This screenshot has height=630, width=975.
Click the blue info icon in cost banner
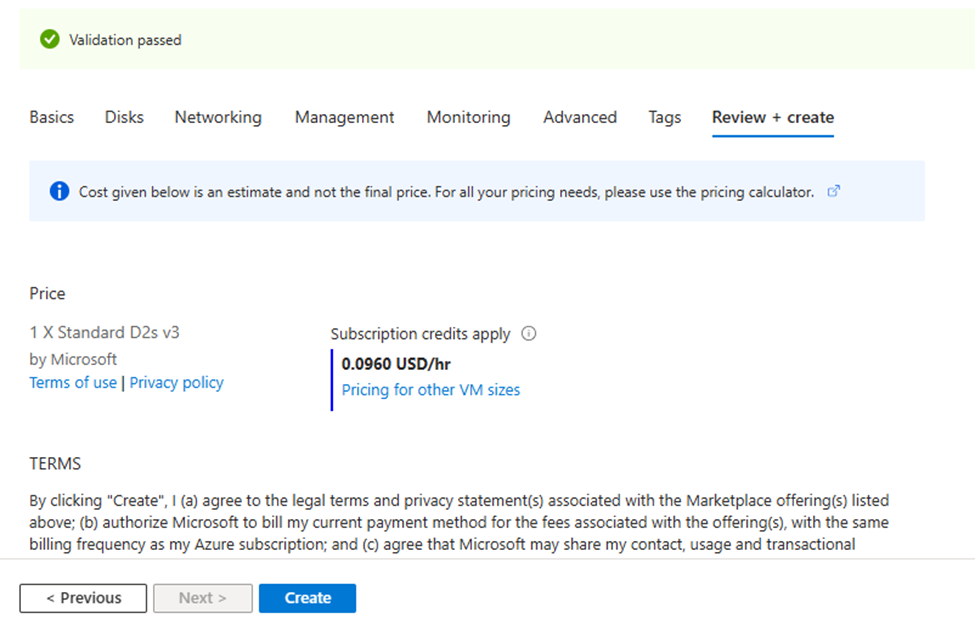pos(59,191)
